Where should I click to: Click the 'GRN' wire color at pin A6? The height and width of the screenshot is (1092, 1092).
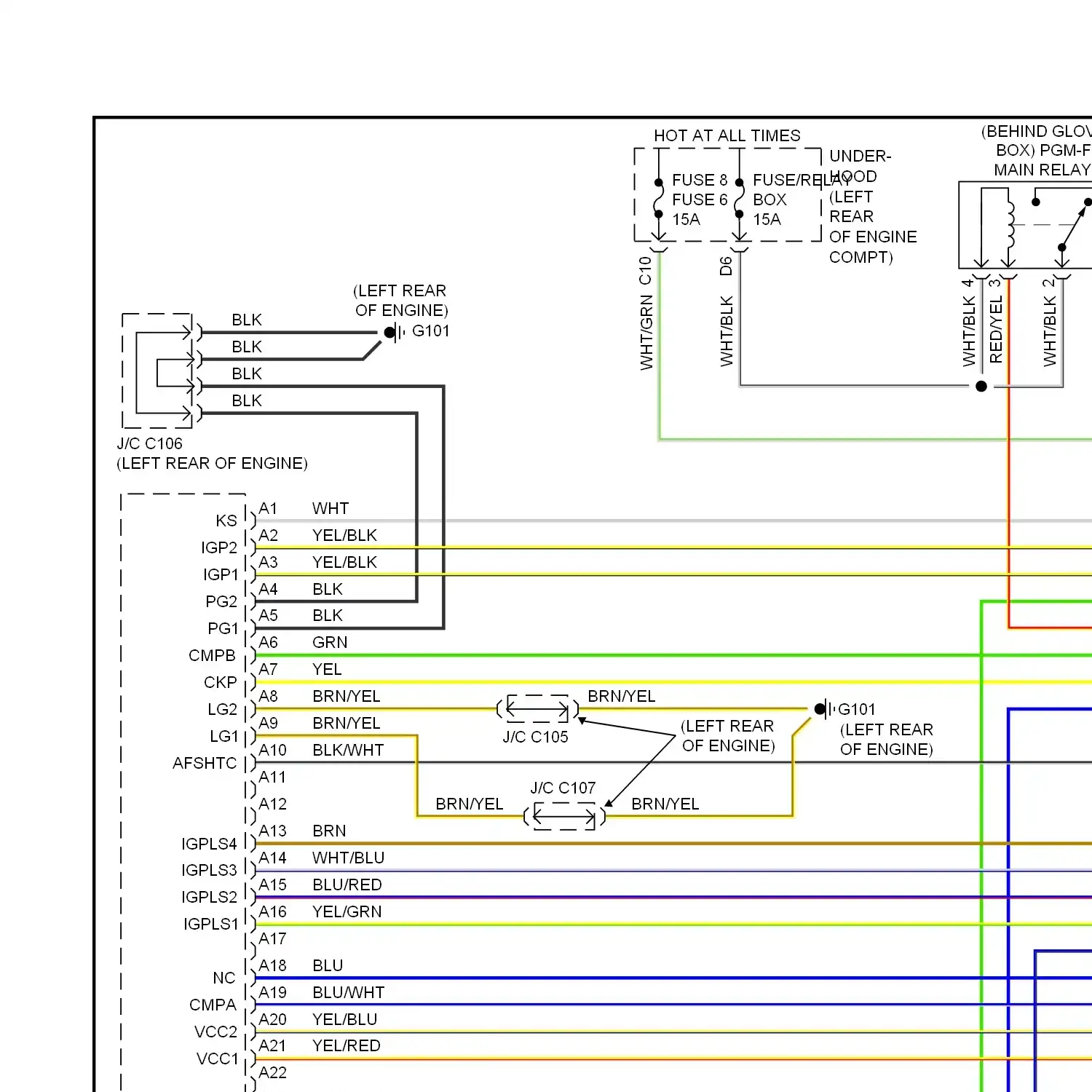coord(330,643)
